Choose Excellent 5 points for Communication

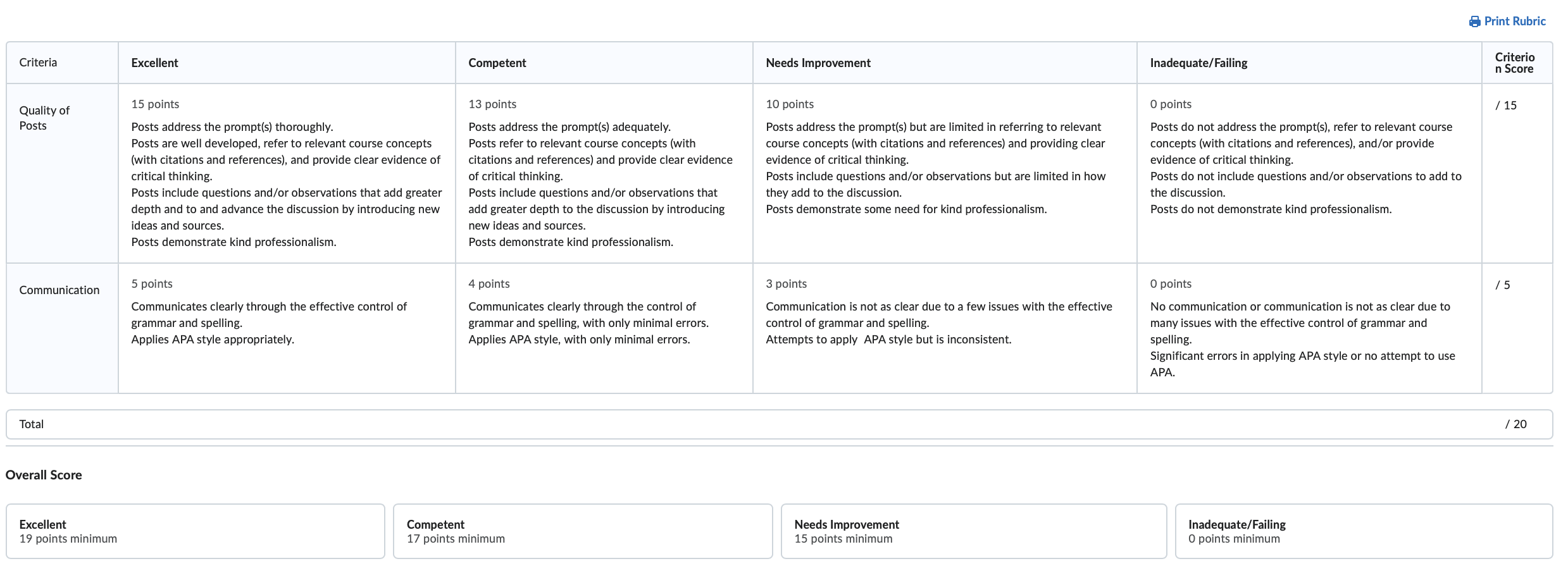tap(287, 328)
